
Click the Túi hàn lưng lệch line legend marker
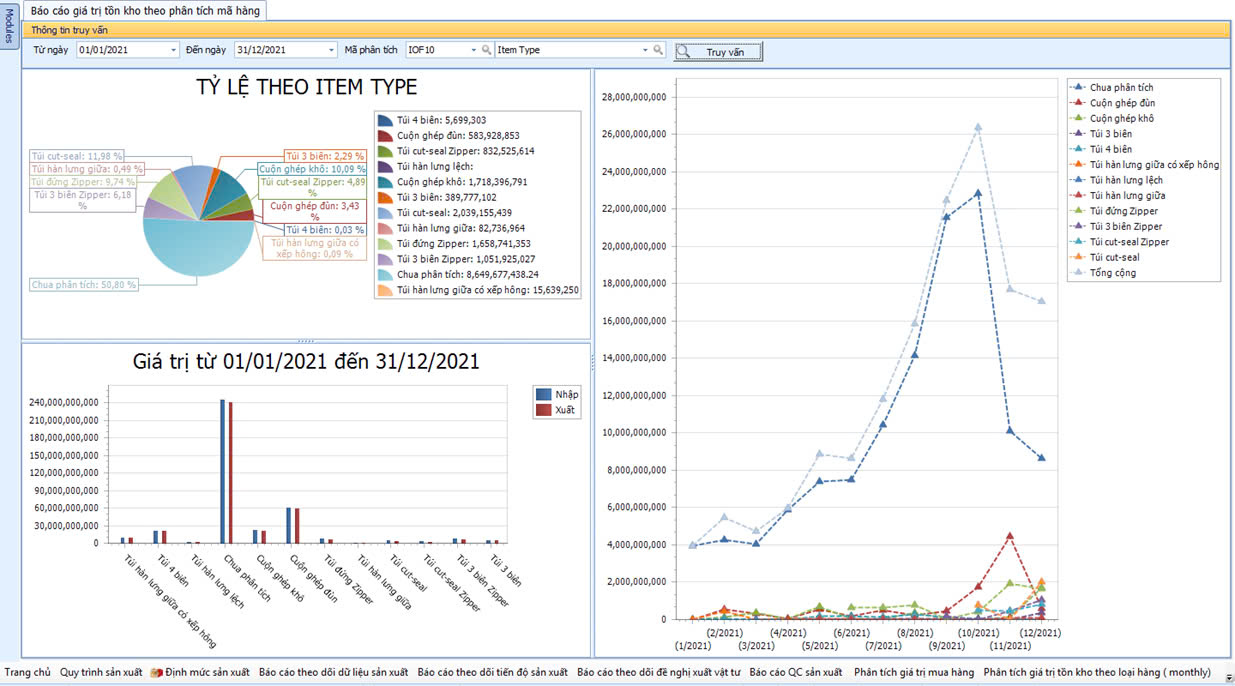point(1078,180)
